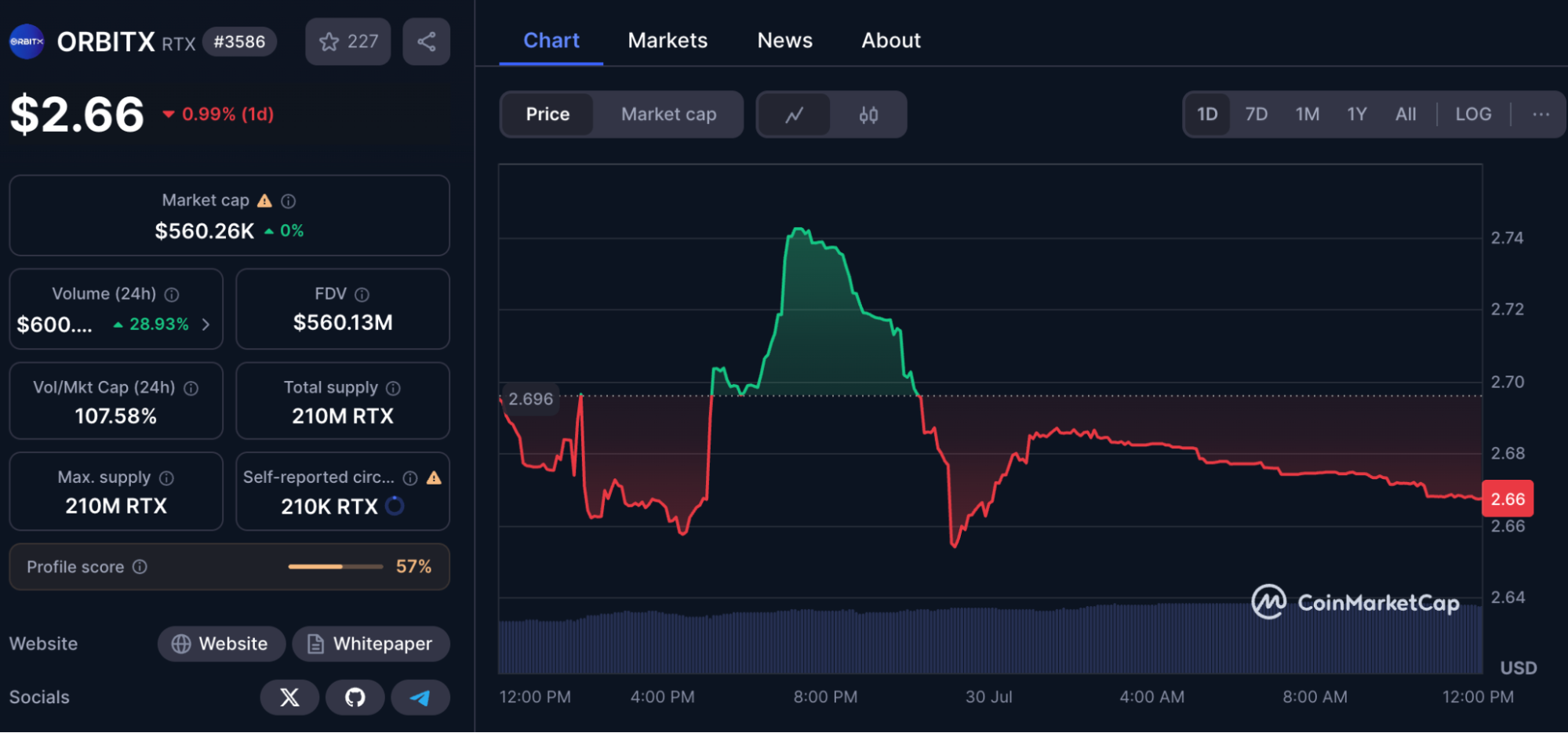Viewport: 1568px width, 733px height.
Task: Click the 210K RTX circulating supply value
Action: [329, 507]
